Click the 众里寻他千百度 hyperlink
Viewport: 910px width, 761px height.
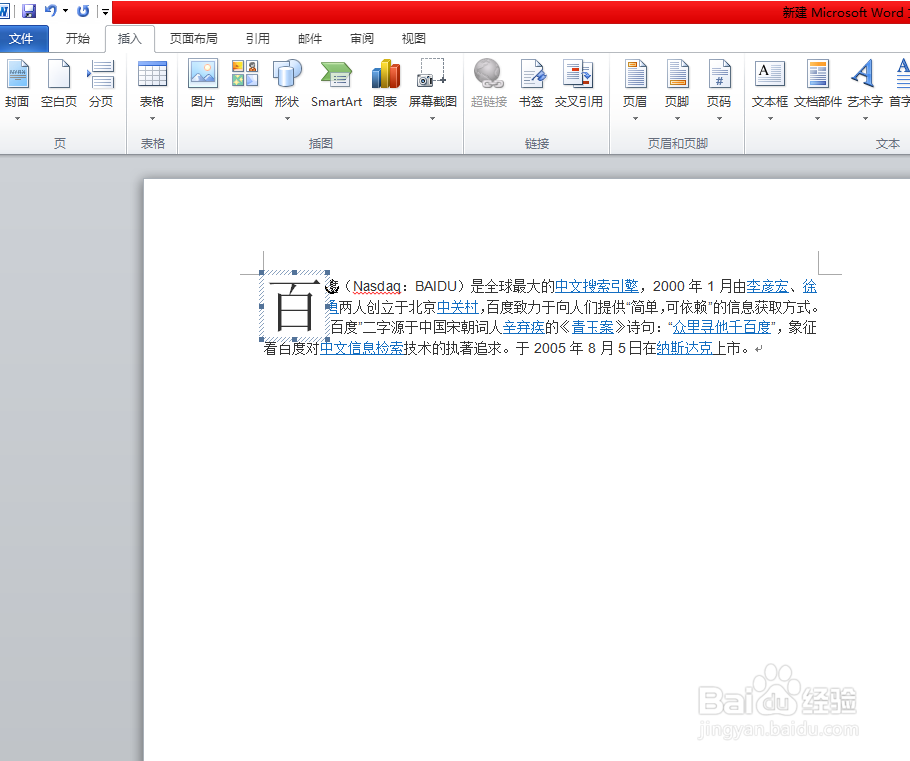[x=721, y=327]
